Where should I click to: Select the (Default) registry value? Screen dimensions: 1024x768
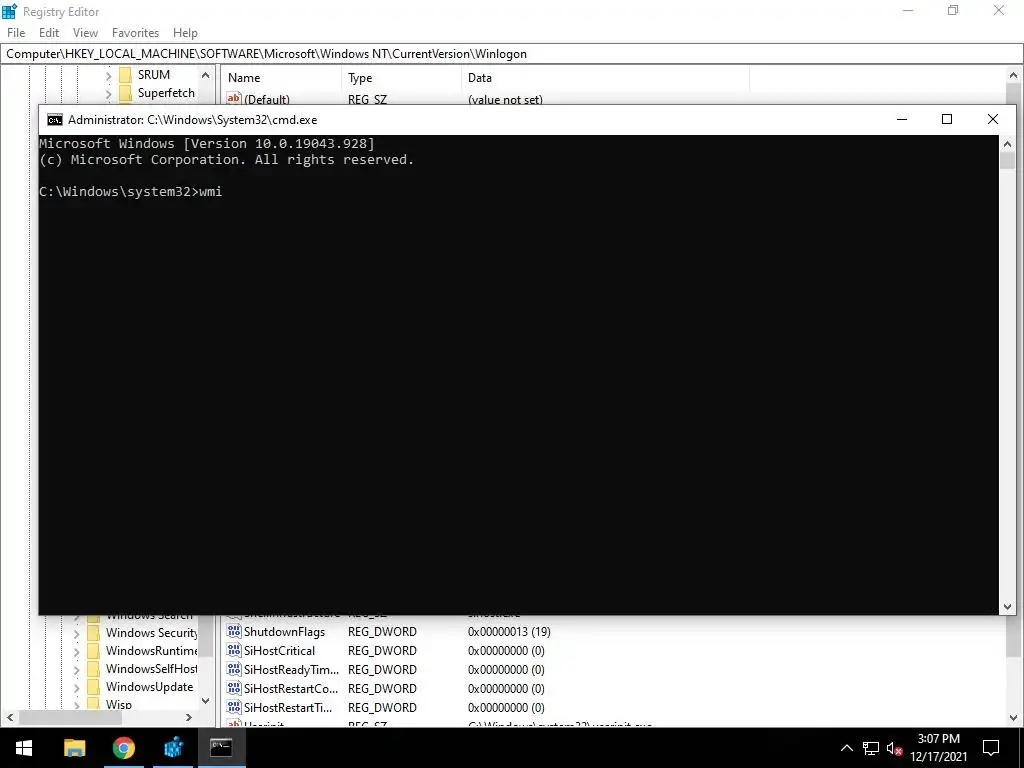pyautogui.click(x=266, y=99)
